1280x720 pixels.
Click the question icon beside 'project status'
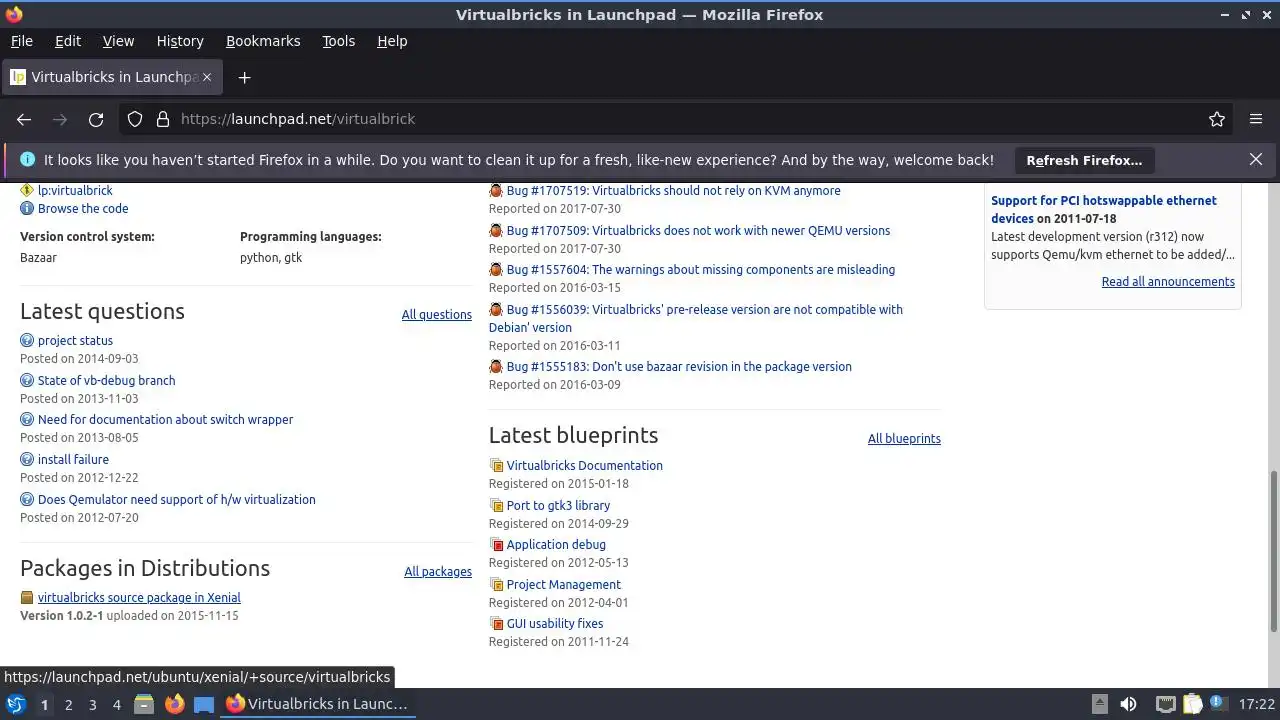click(27, 341)
